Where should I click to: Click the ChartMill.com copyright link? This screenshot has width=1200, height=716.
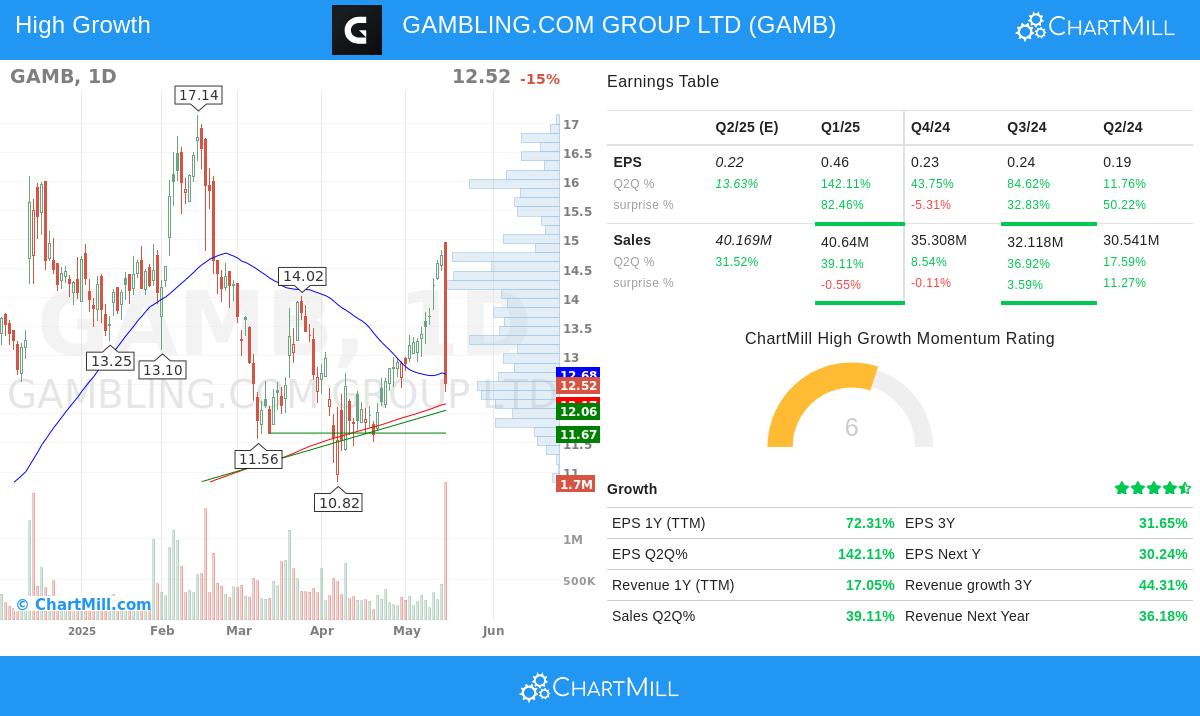83,604
